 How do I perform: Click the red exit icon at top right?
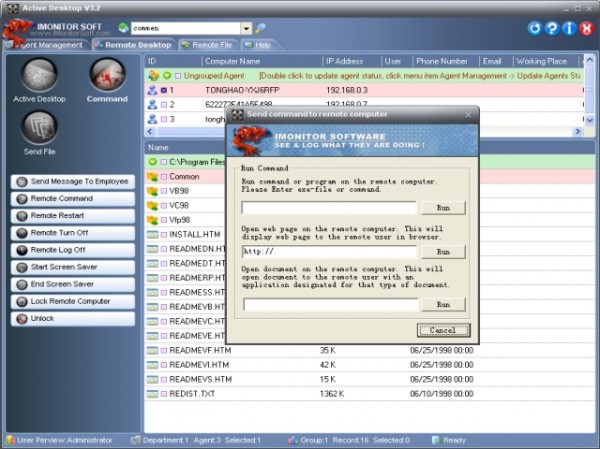point(586,28)
